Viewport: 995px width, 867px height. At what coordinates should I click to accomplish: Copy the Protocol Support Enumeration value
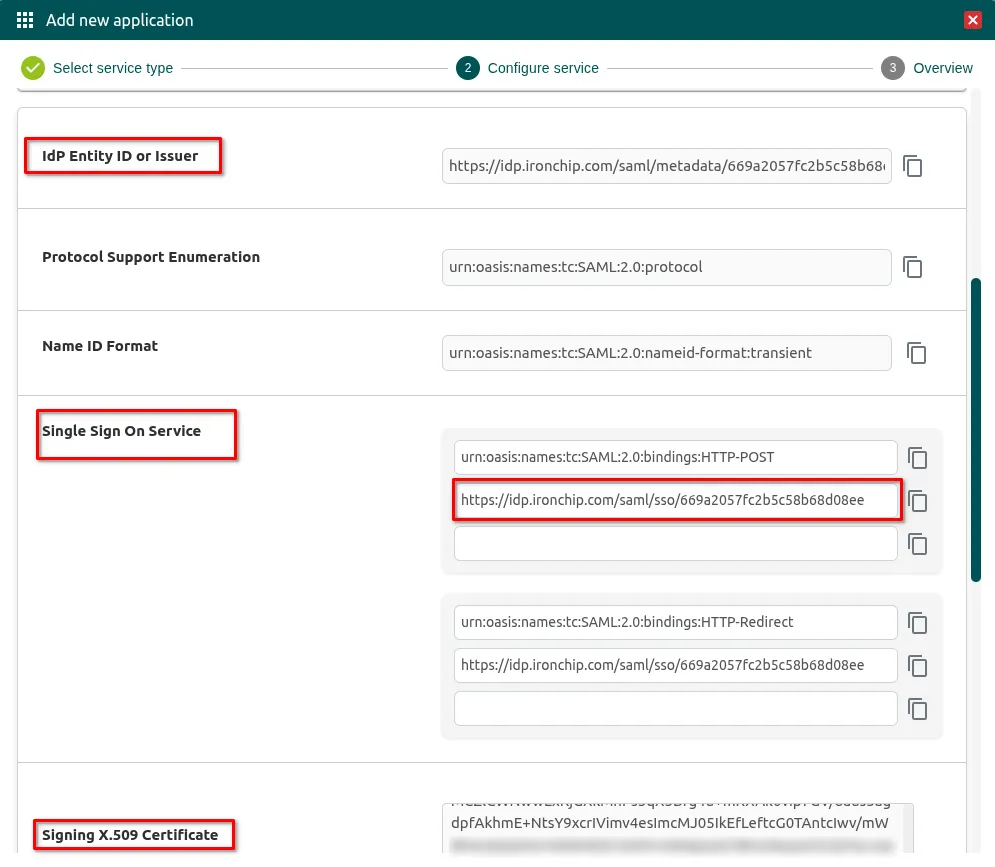pyautogui.click(x=913, y=267)
